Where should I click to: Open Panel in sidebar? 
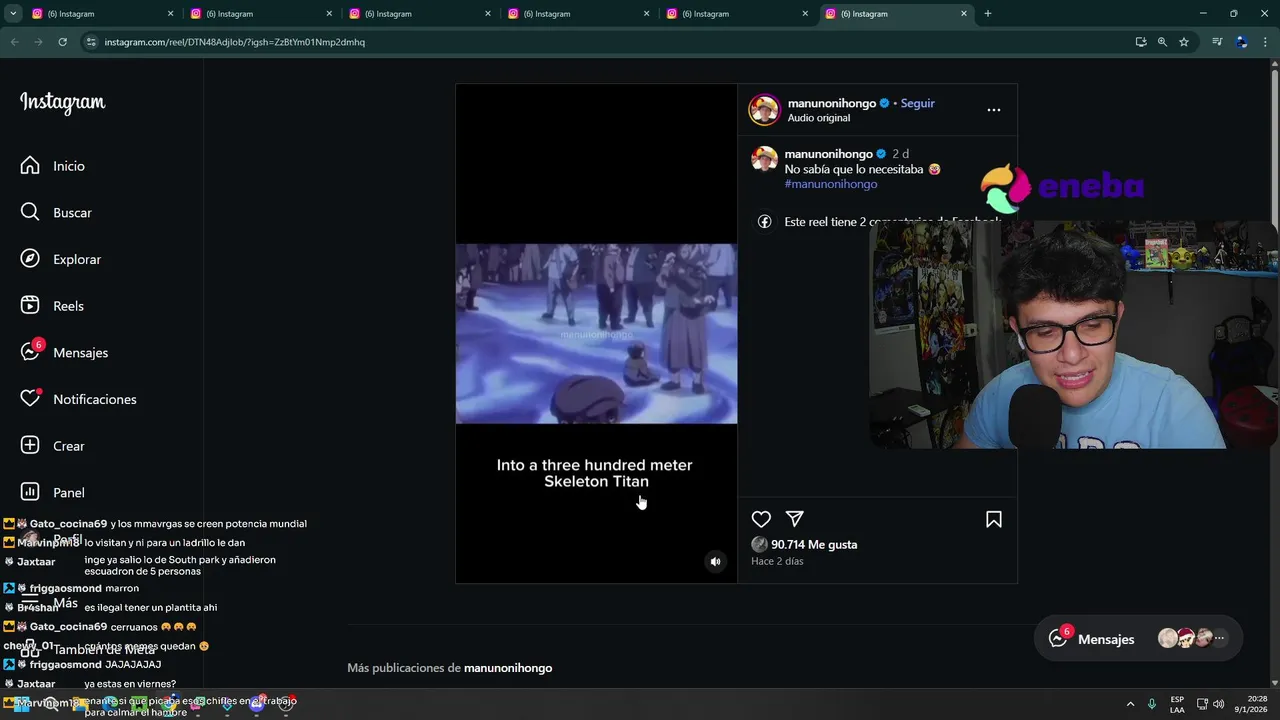click(x=52, y=492)
